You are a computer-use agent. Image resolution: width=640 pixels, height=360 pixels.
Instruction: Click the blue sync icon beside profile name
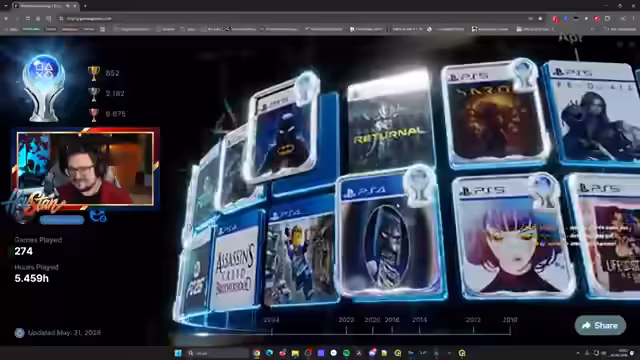pos(98,216)
